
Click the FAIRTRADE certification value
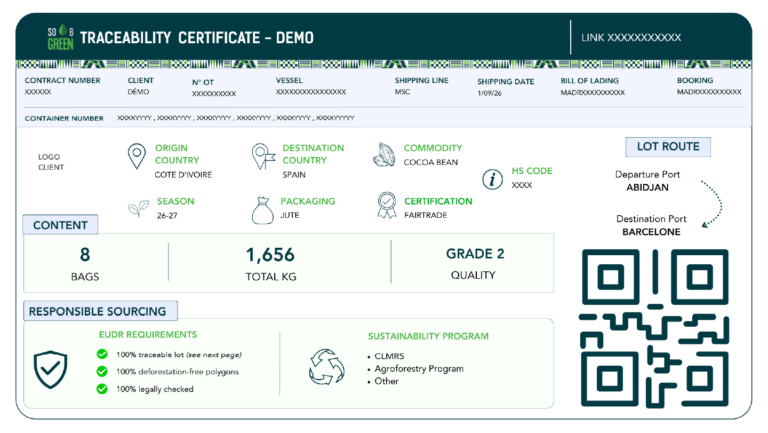pos(425,215)
